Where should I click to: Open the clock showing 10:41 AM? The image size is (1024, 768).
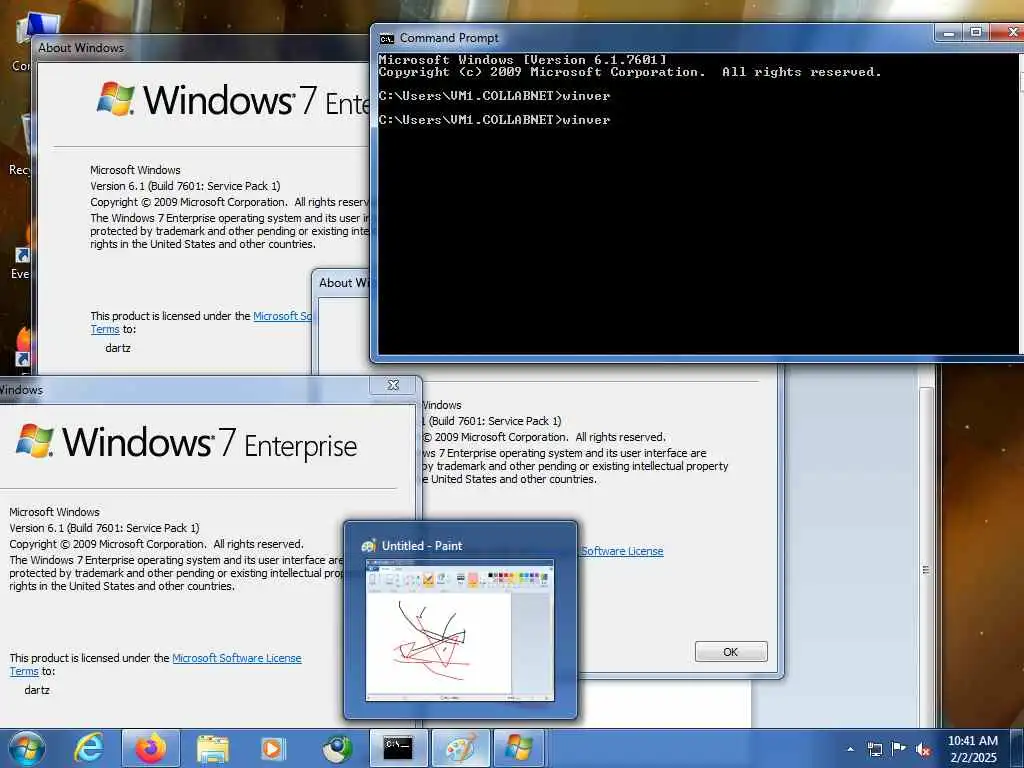(x=973, y=748)
